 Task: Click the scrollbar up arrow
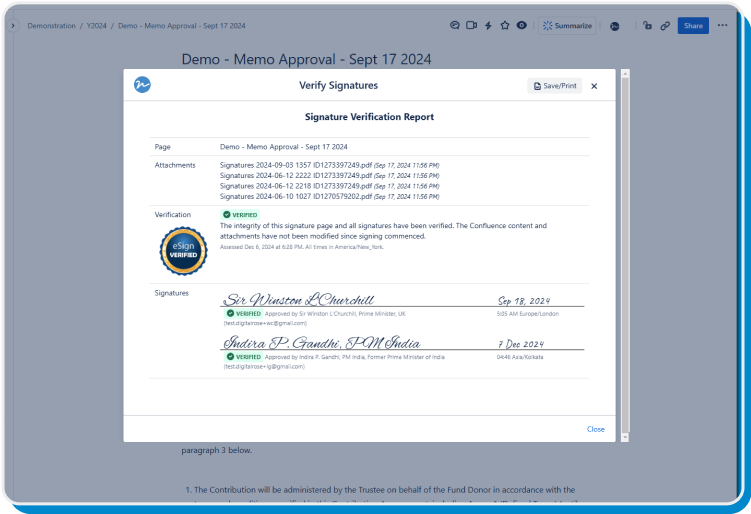pyautogui.click(x=625, y=73)
